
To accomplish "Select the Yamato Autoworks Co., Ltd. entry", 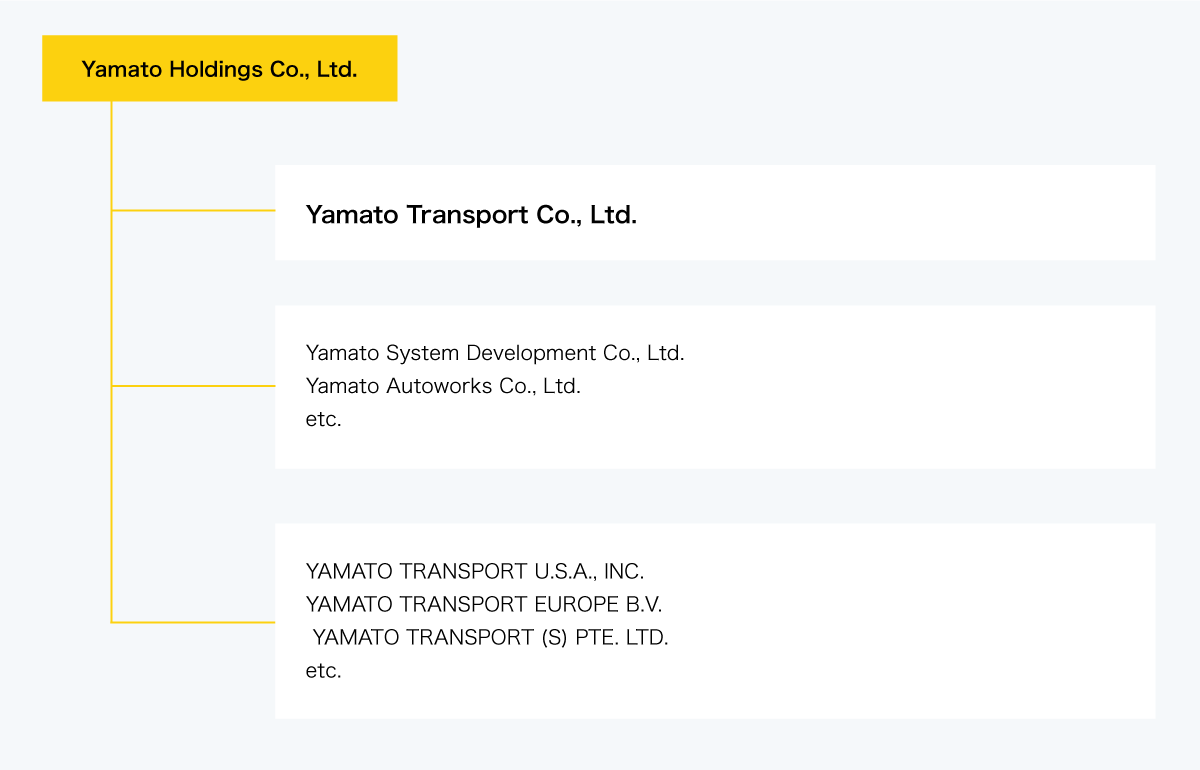I will 442,386.
